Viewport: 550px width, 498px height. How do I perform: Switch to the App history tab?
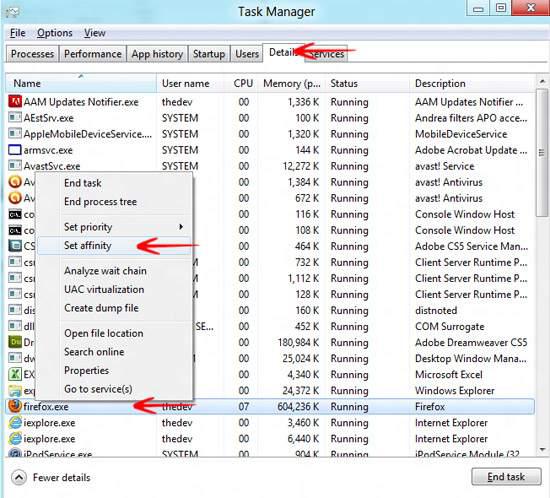[157, 54]
